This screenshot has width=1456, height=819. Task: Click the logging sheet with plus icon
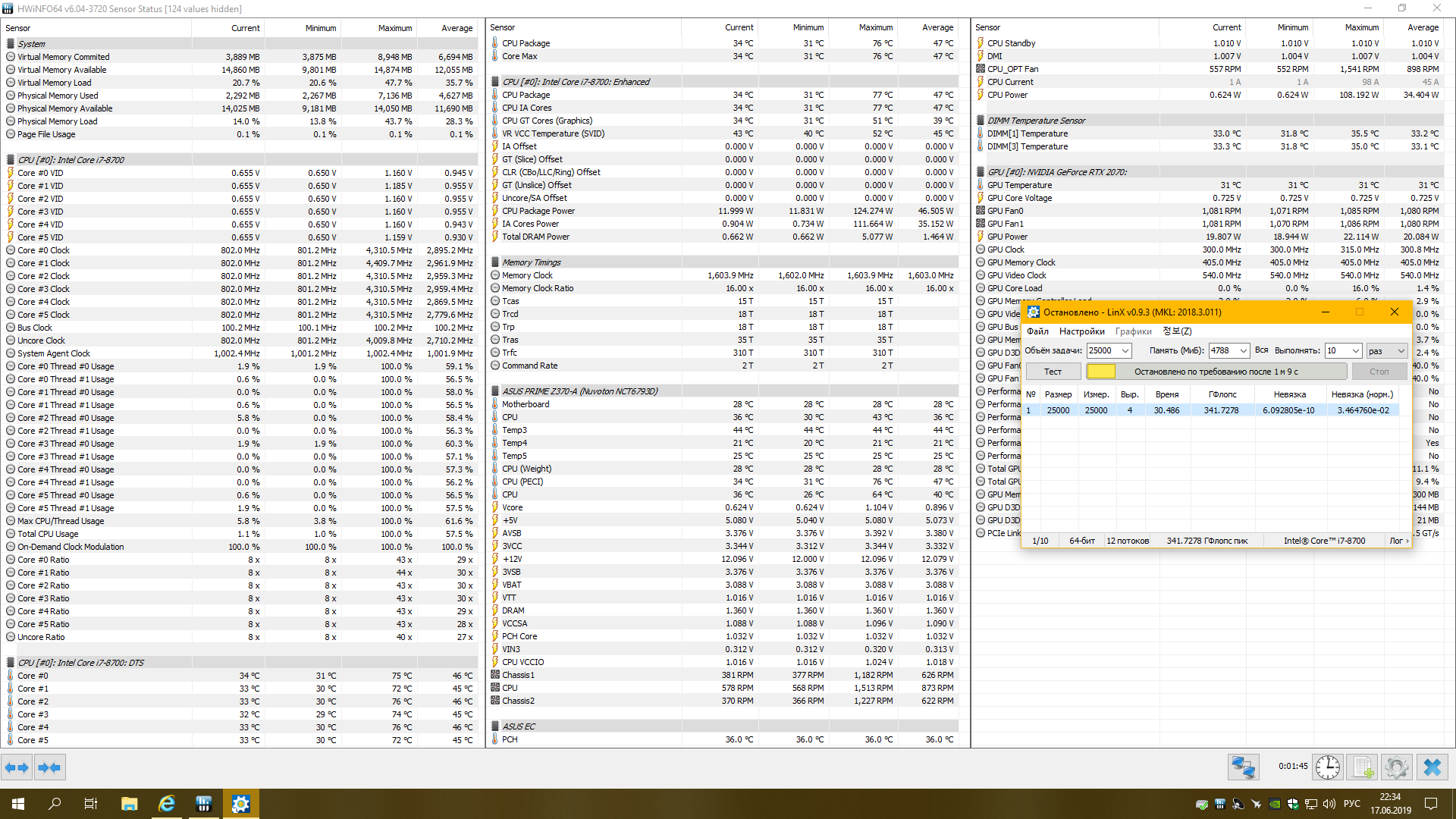[x=1363, y=767]
